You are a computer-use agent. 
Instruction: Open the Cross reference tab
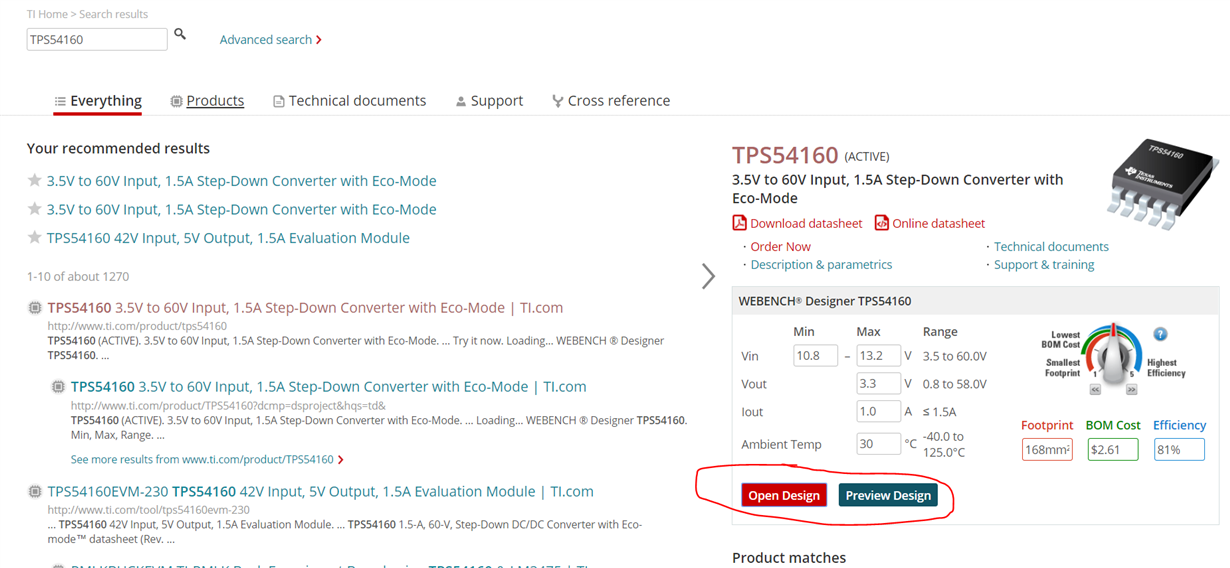coord(611,101)
